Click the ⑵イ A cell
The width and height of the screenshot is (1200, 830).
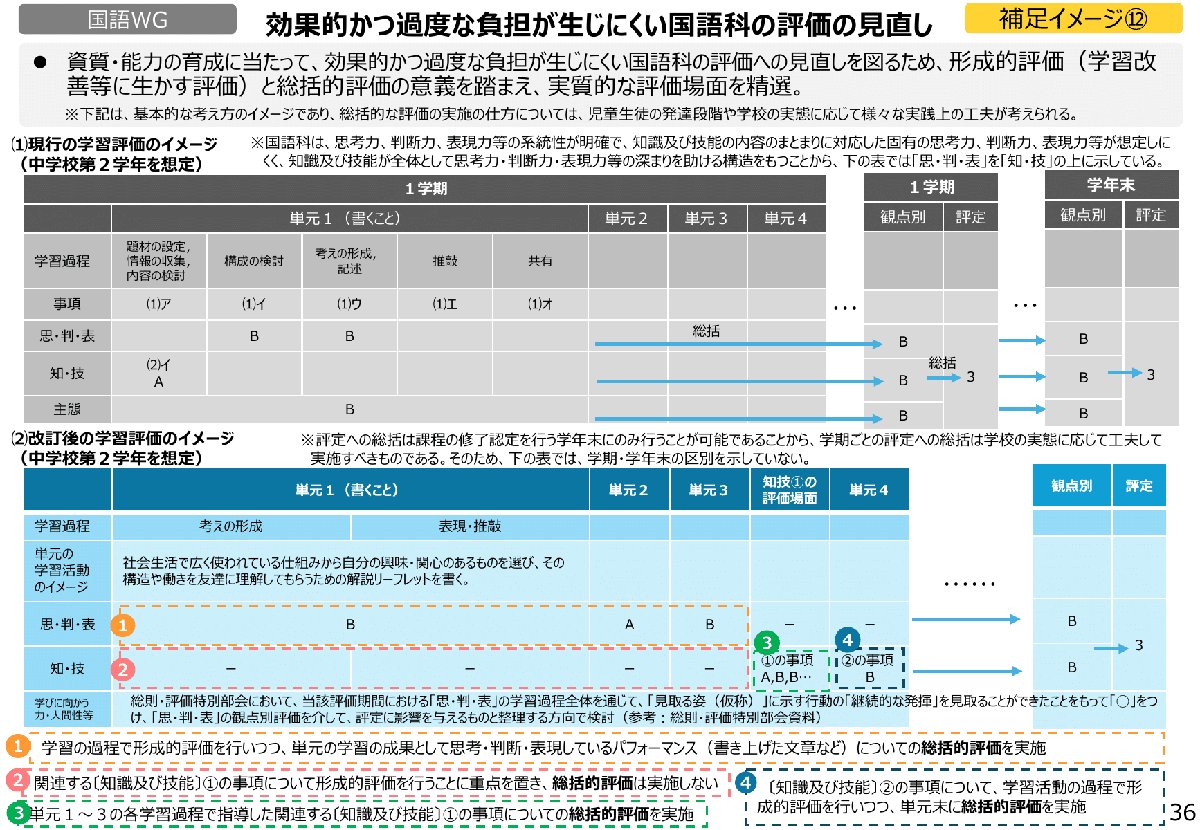[x=159, y=373]
